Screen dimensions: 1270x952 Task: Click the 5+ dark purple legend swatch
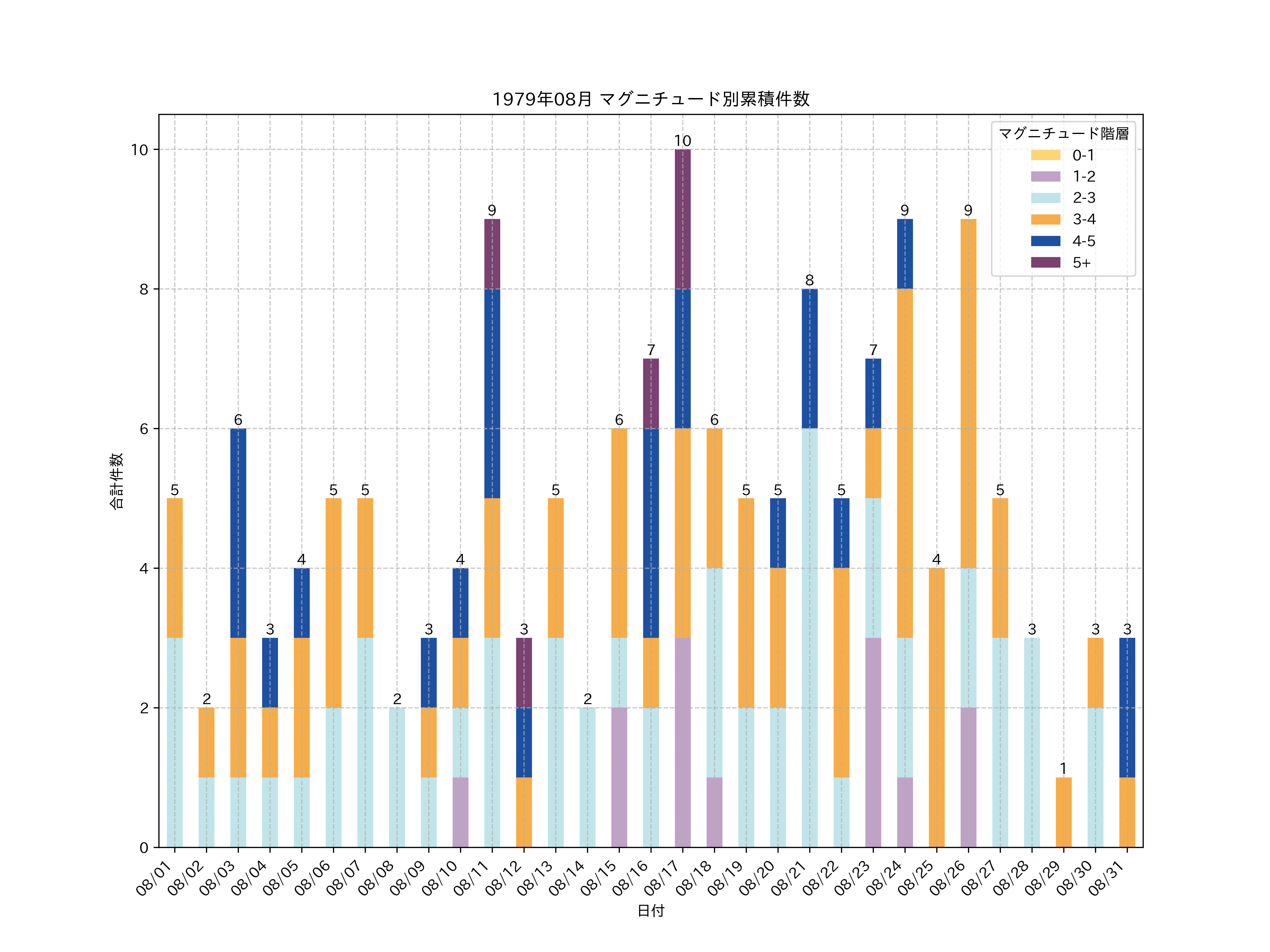coord(1045,262)
